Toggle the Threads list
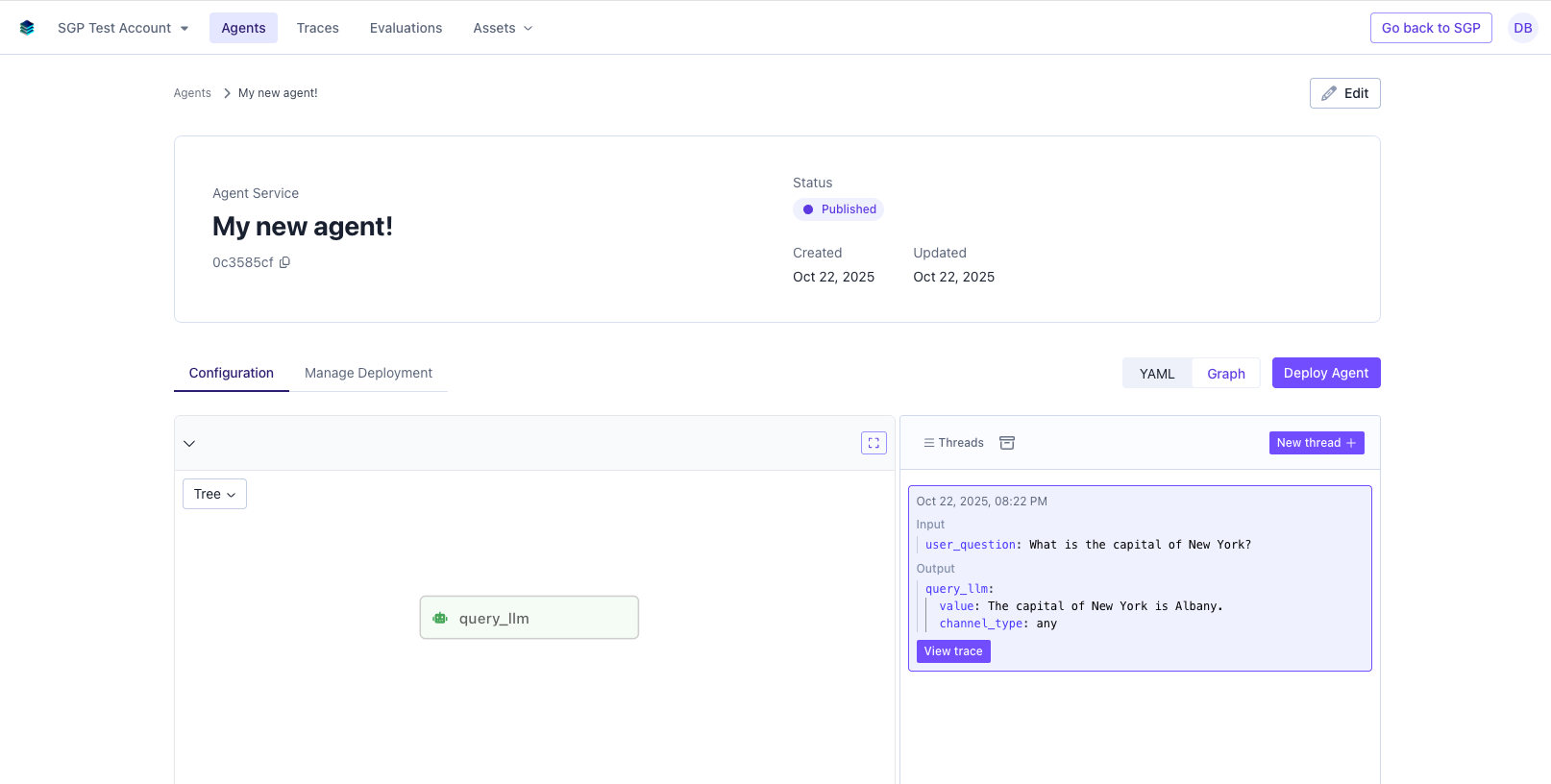Image resolution: width=1551 pixels, height=784 pixels. coord(953,443)
